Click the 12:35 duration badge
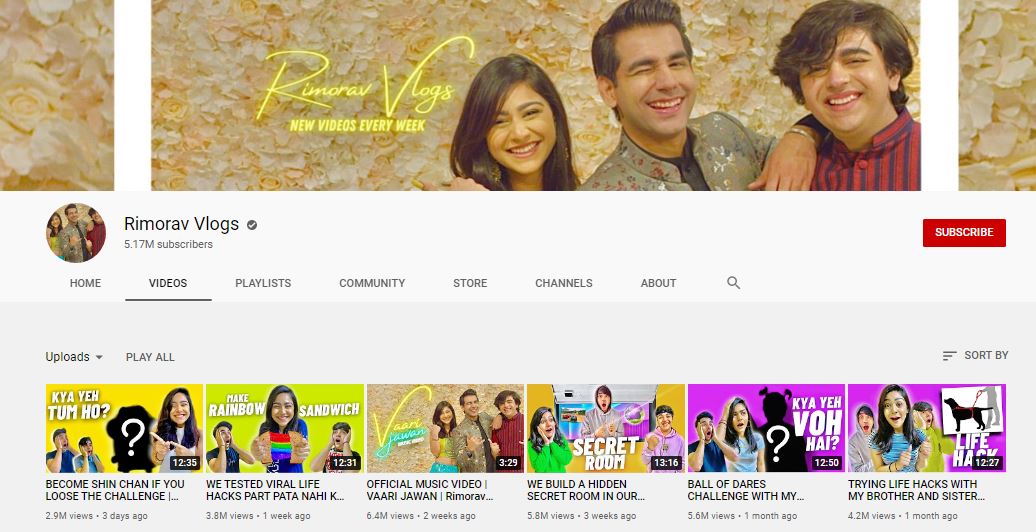1036x532 pixels. (x=184, y=463)
